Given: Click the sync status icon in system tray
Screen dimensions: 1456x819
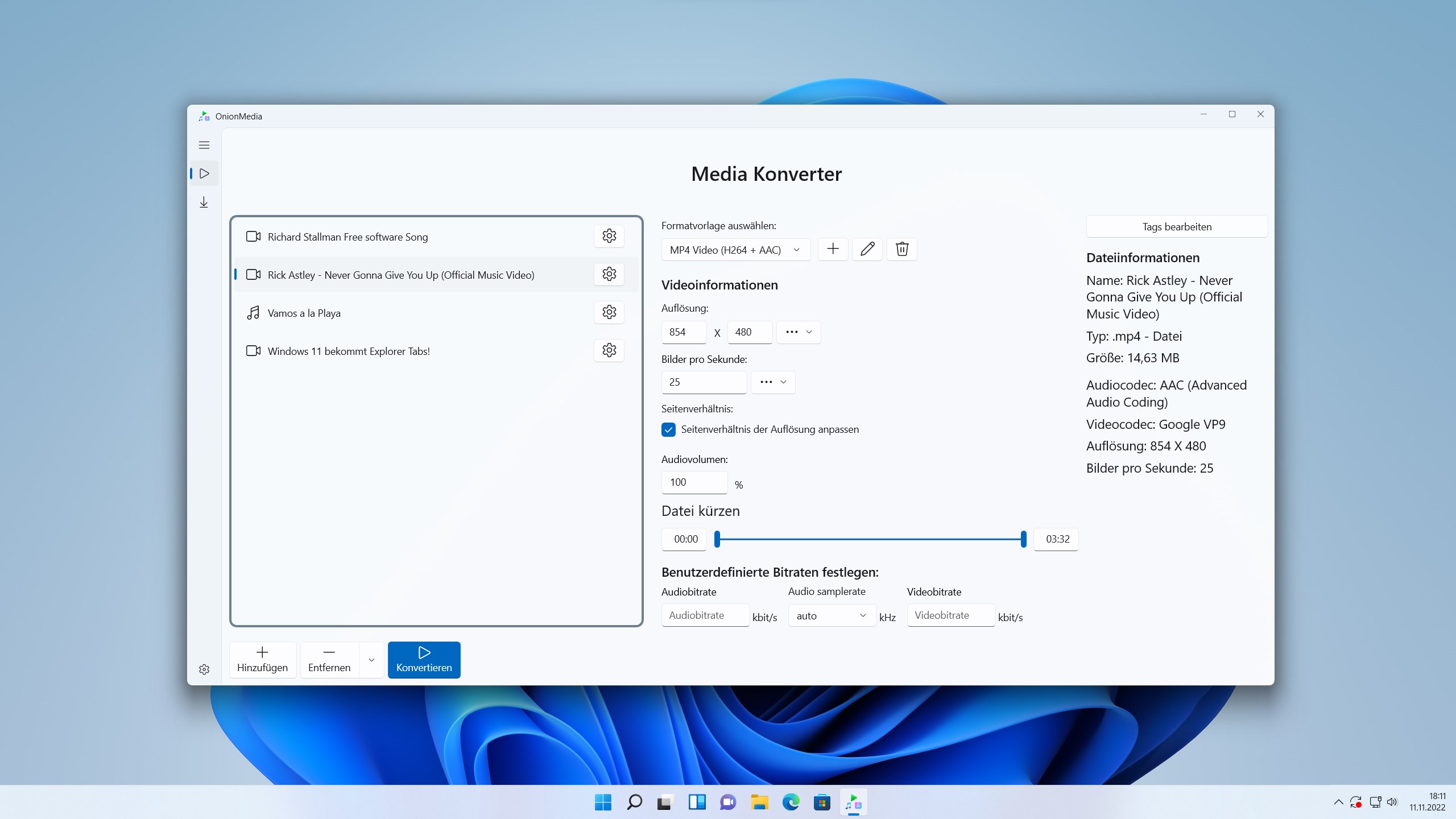Looking at the screenshot, I should click(1356, 803).
